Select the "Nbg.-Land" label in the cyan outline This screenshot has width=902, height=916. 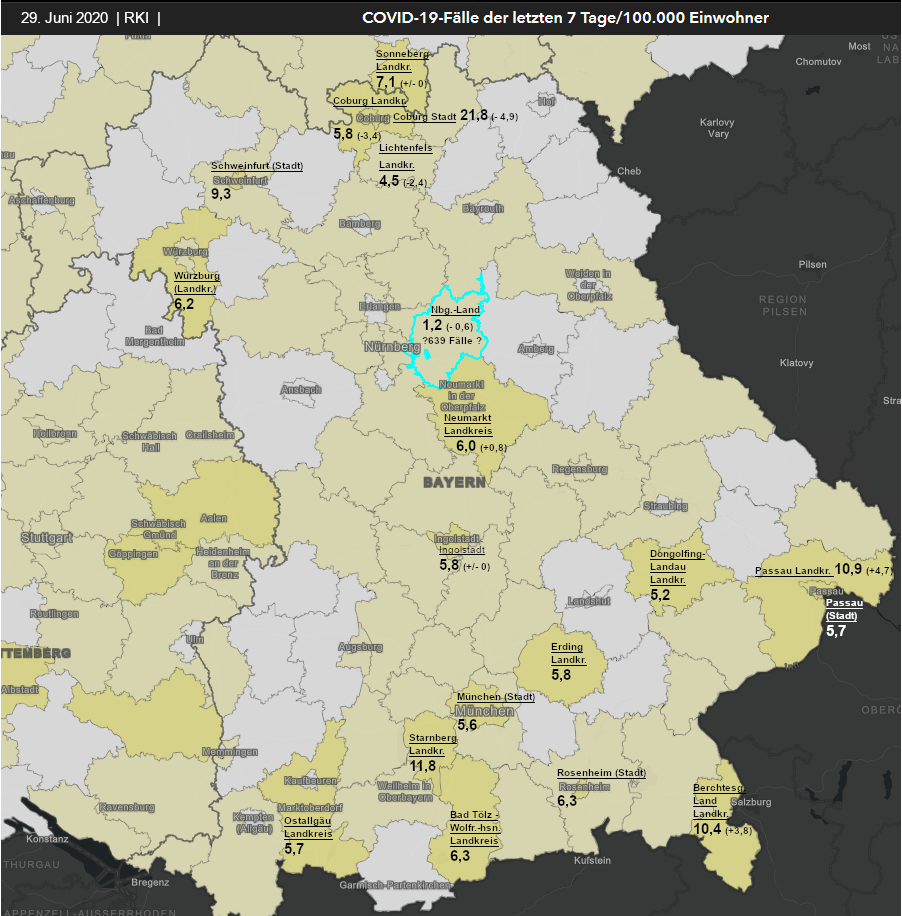click(x=456, y=310)
